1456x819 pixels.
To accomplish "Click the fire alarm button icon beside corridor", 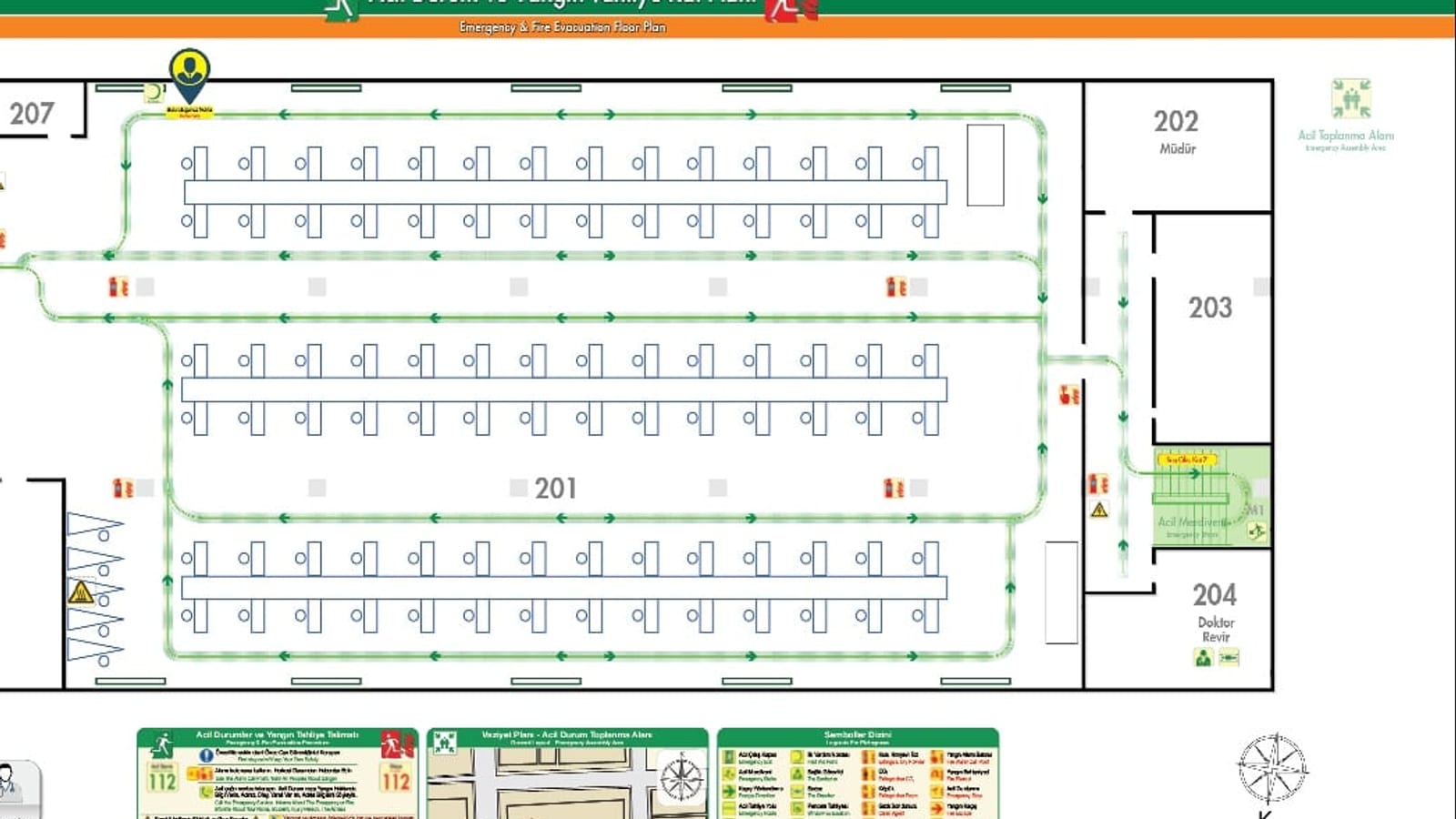I will click(x=1069, y=395).
